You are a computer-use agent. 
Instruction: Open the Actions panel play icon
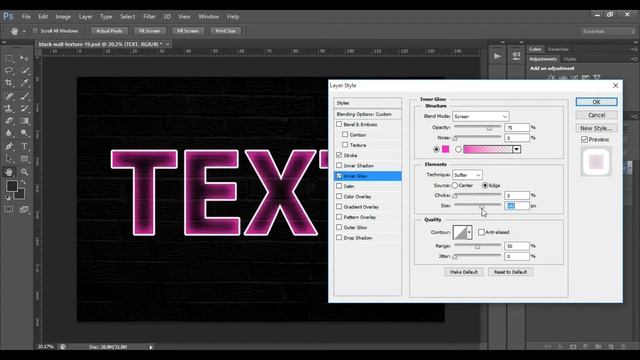[x=497, y=56]
